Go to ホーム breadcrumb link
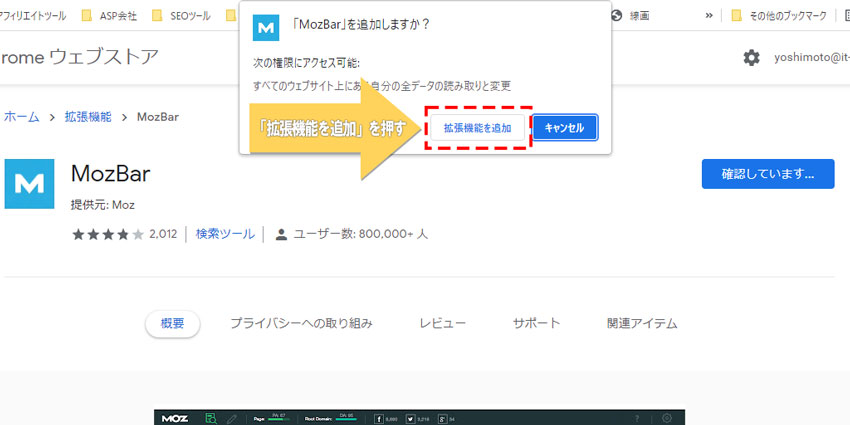This screenshot has height=425, width=850. tap(22, 117)
